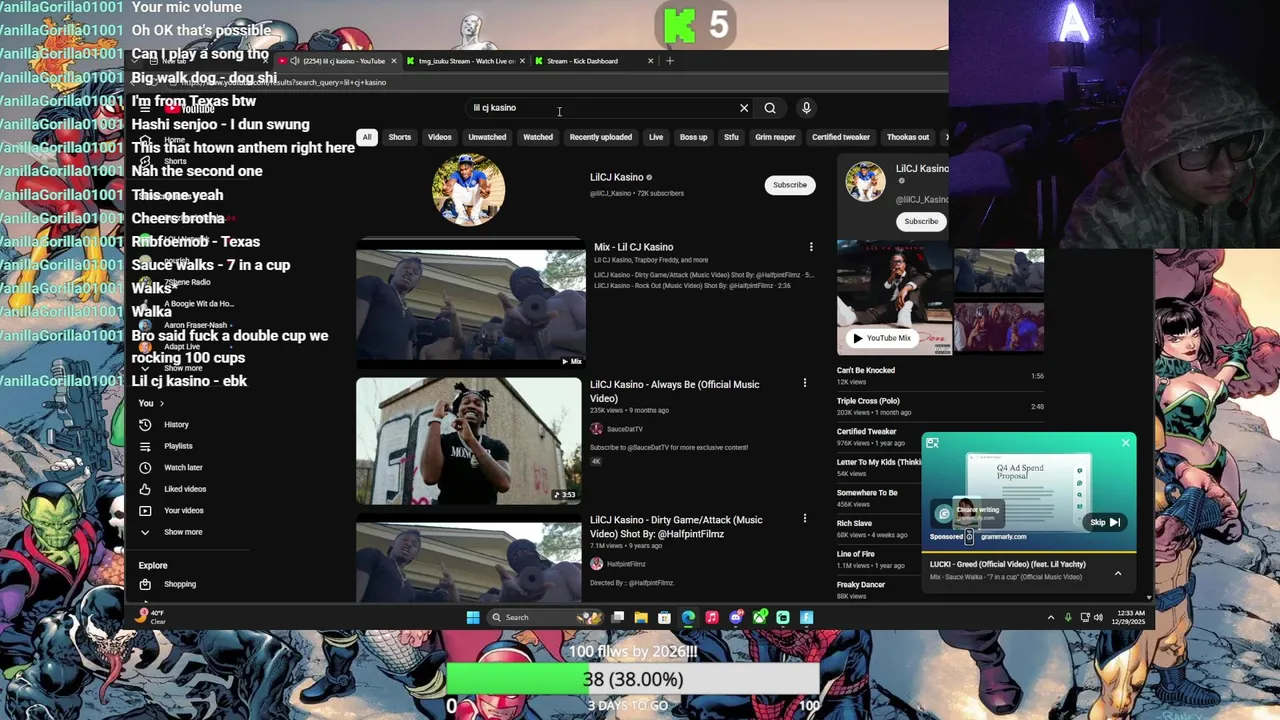
Task: Switch to Microsoft Edge in the taskbar
Action: coord(688,617)
